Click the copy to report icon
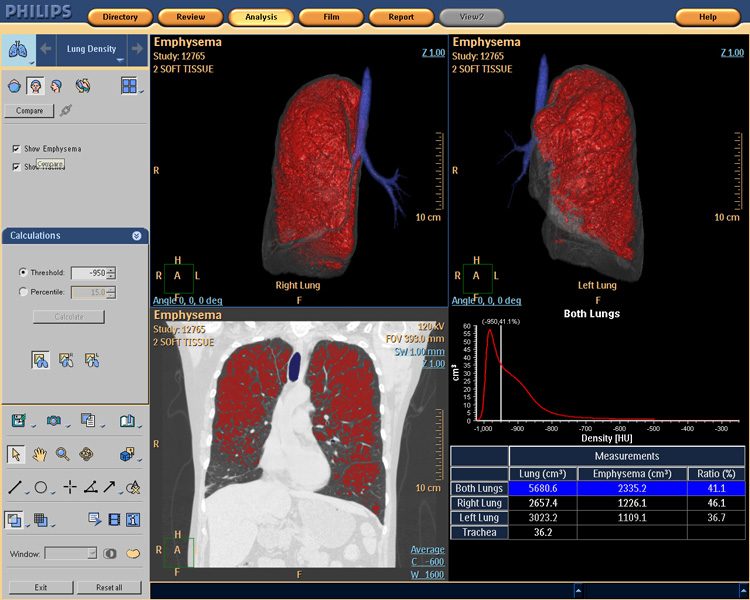 [88, 421]
